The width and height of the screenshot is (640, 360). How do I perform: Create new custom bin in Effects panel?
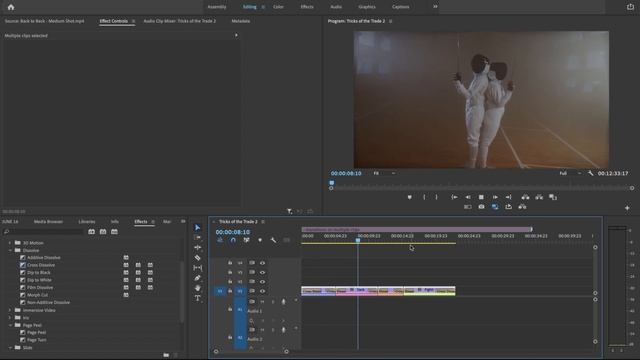pyautogui.click(x=166, y=355)
